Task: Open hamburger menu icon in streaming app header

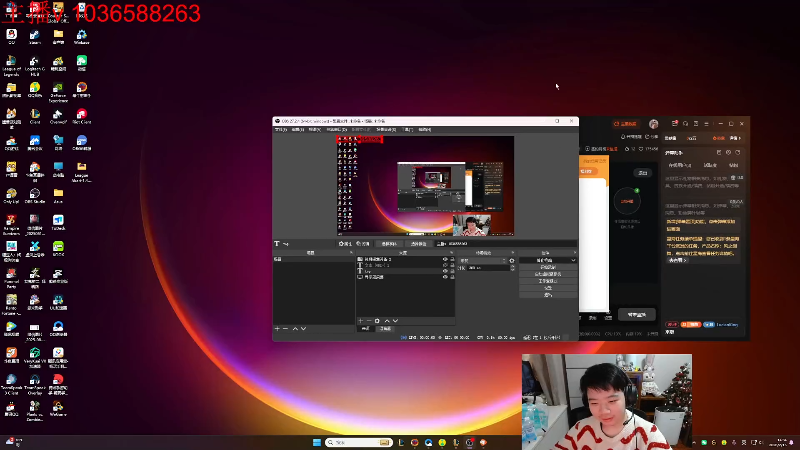Action: pyautogui.click(x=707, y=123)
